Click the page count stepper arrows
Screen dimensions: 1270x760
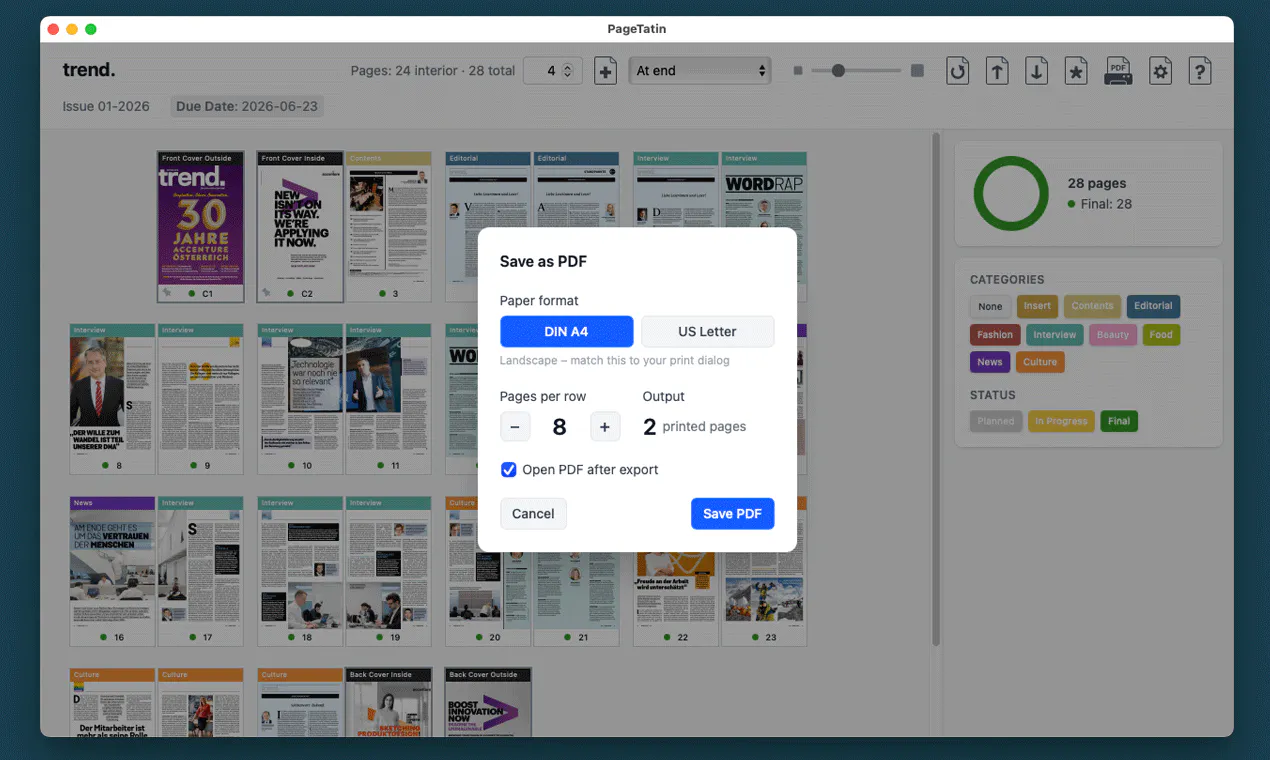[567, 71]
